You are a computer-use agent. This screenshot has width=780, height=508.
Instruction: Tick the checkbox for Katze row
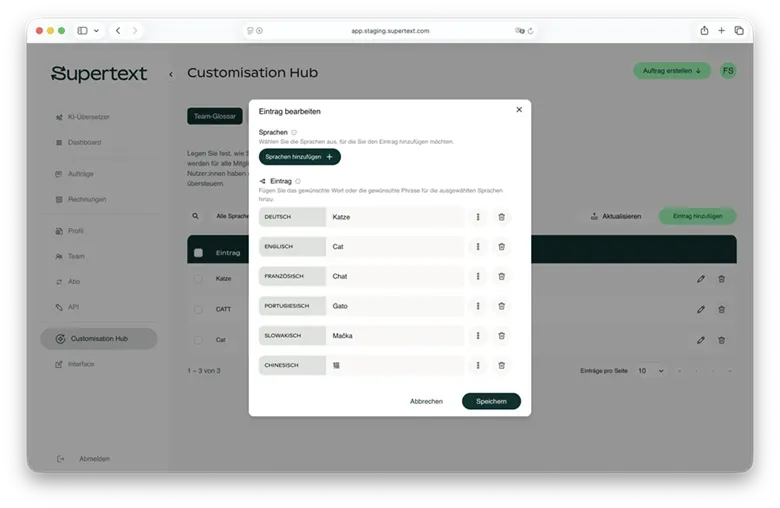(198, 279)
